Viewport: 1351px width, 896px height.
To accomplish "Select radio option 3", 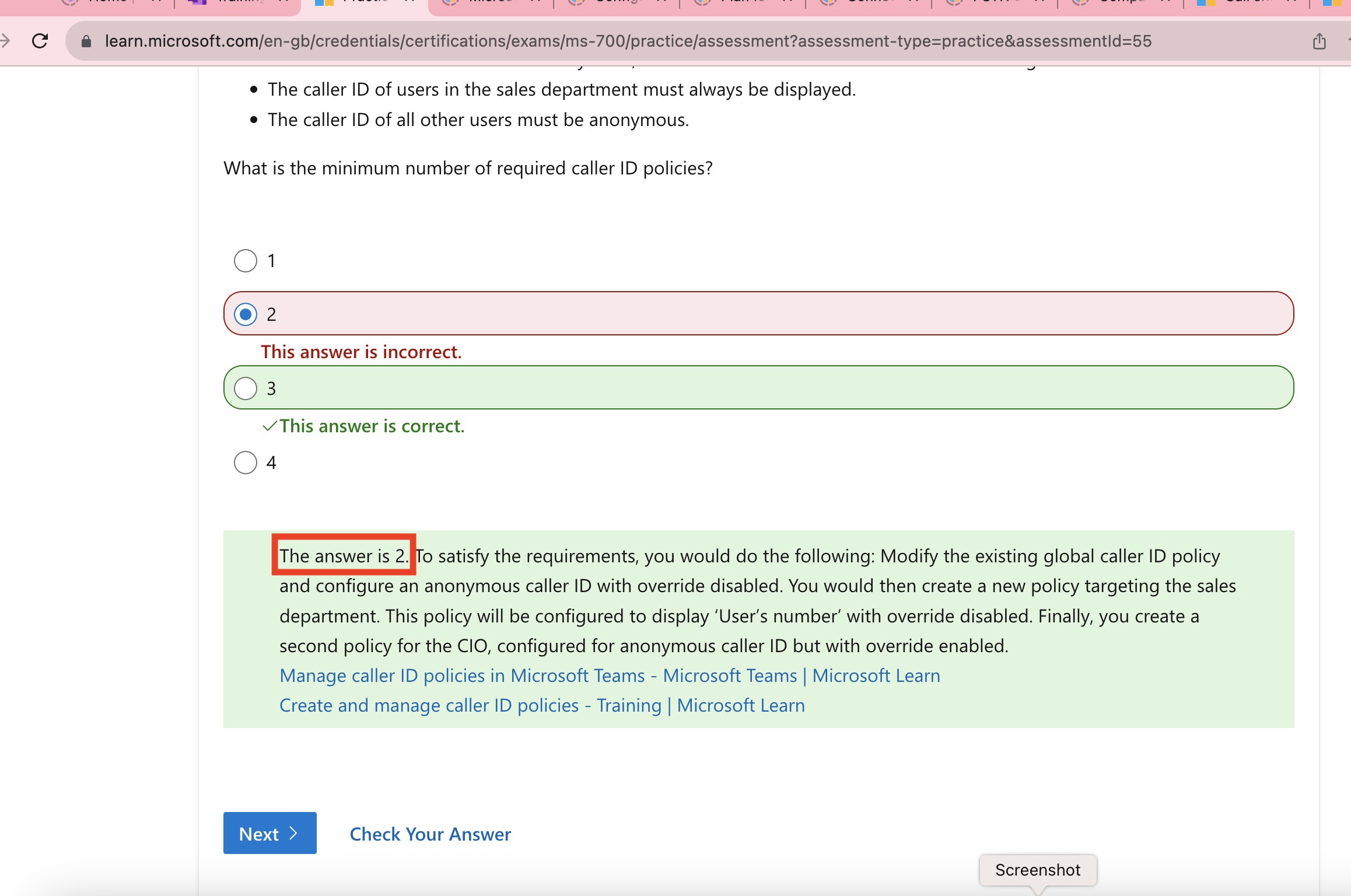I will (246, 388).
